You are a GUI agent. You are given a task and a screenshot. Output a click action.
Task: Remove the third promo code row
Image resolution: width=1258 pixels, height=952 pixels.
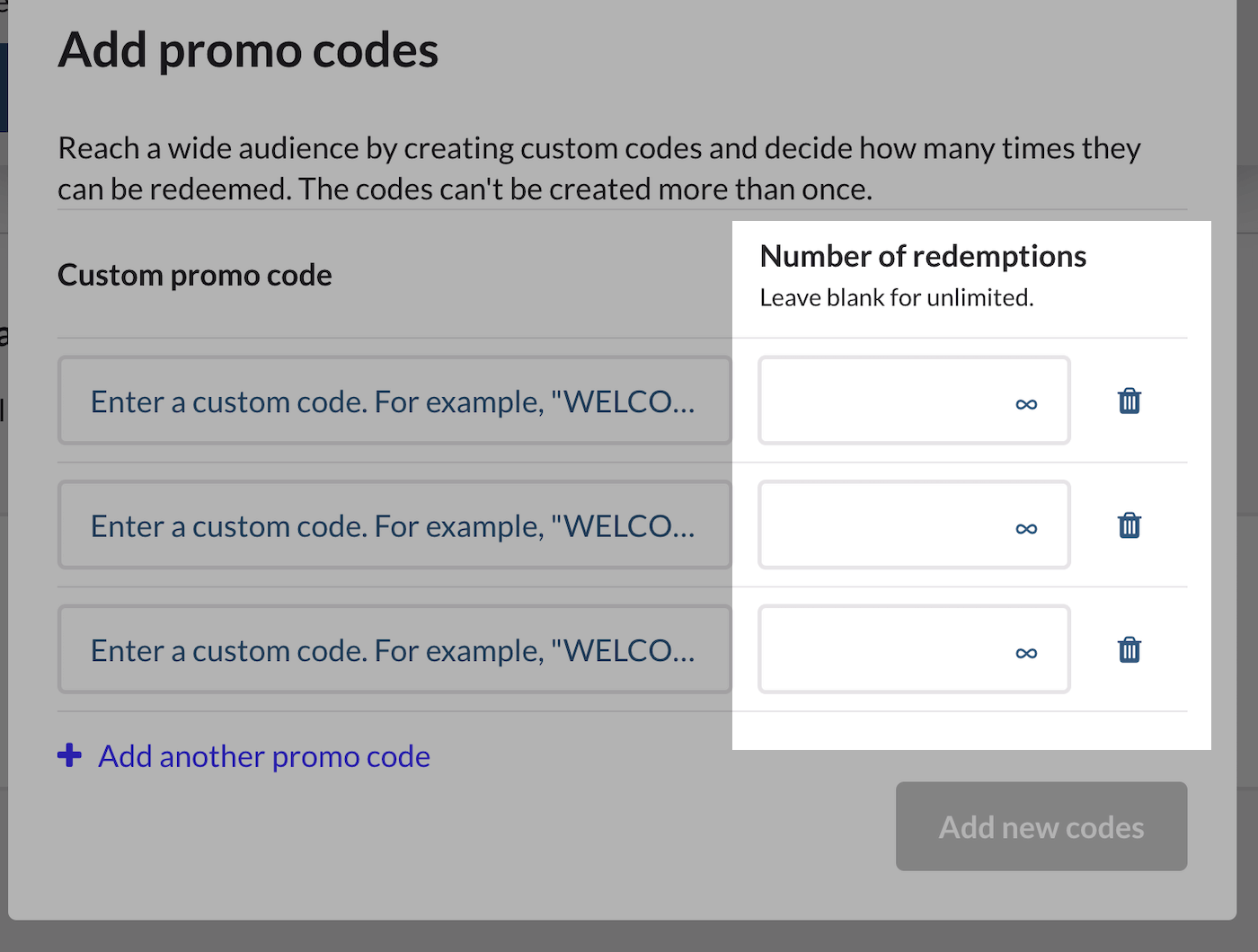(1129, 649)
